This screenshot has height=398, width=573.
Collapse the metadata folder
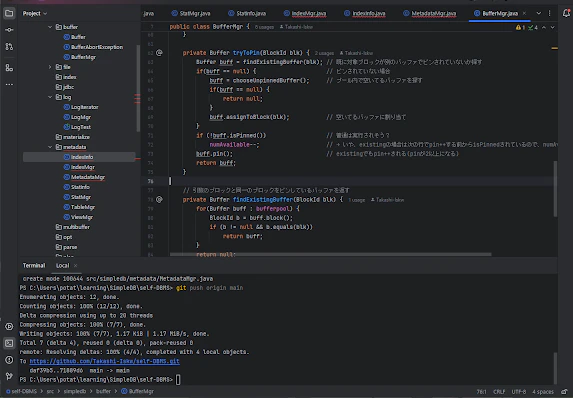[50, 147]
